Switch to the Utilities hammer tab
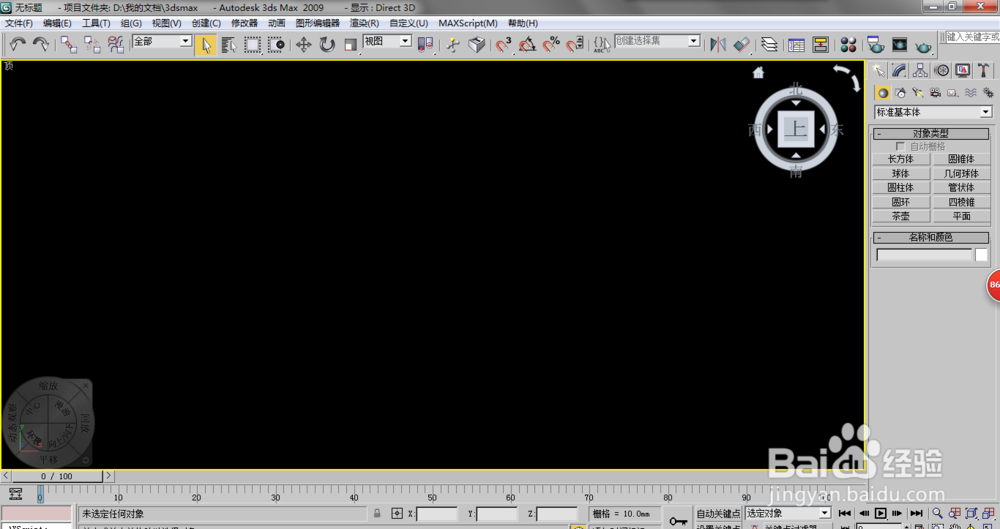 984,70
